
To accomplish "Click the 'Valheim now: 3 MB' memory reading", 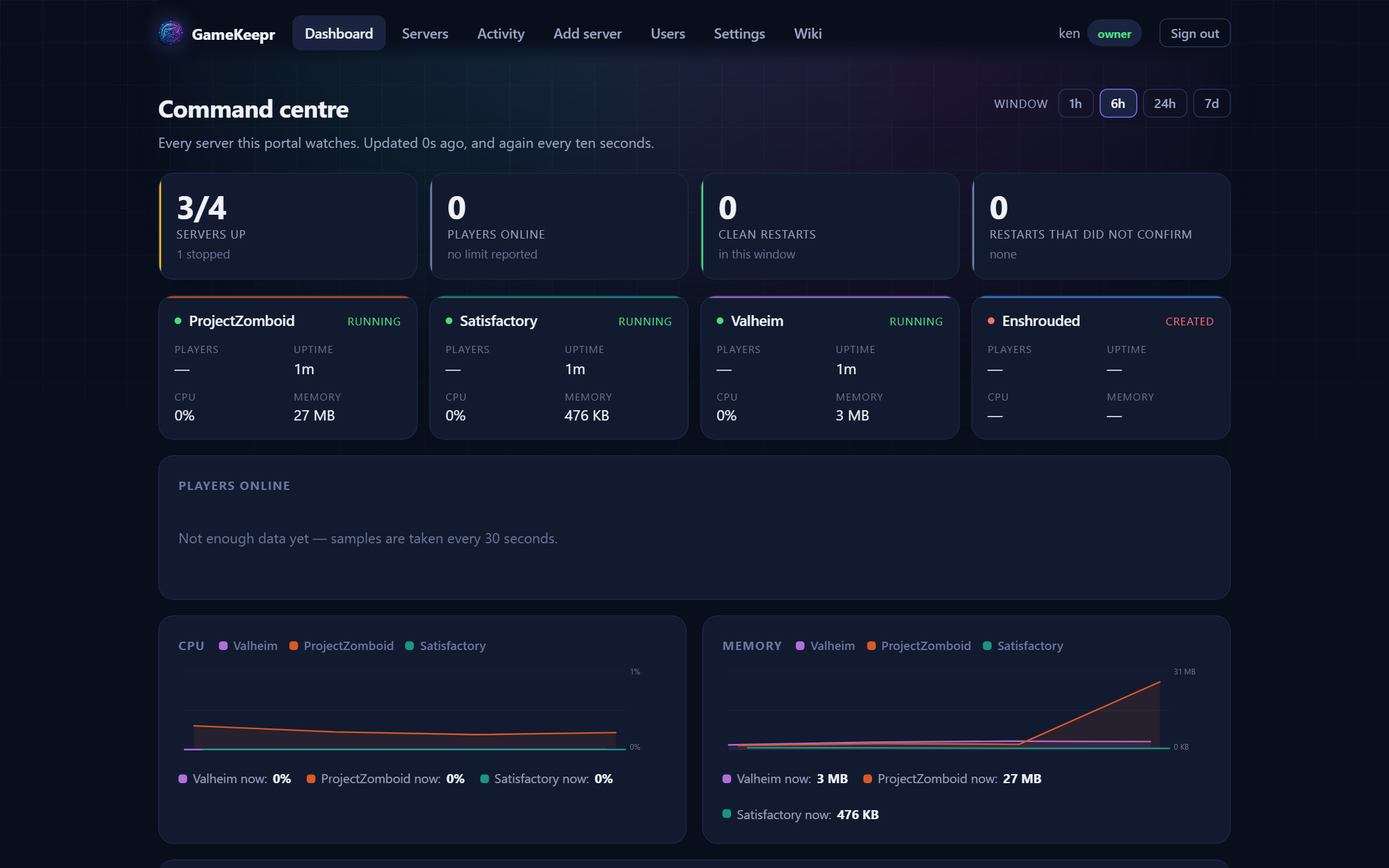I will [785, 779].
